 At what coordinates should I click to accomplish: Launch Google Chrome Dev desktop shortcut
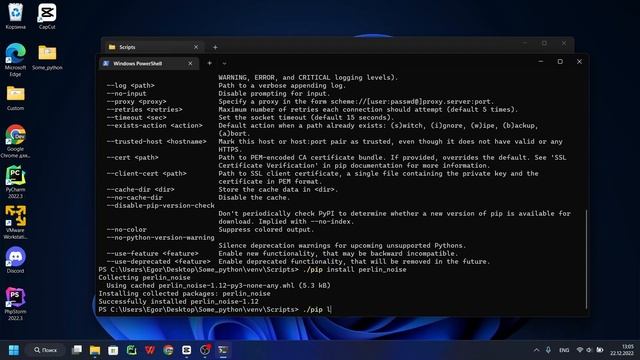16,141
